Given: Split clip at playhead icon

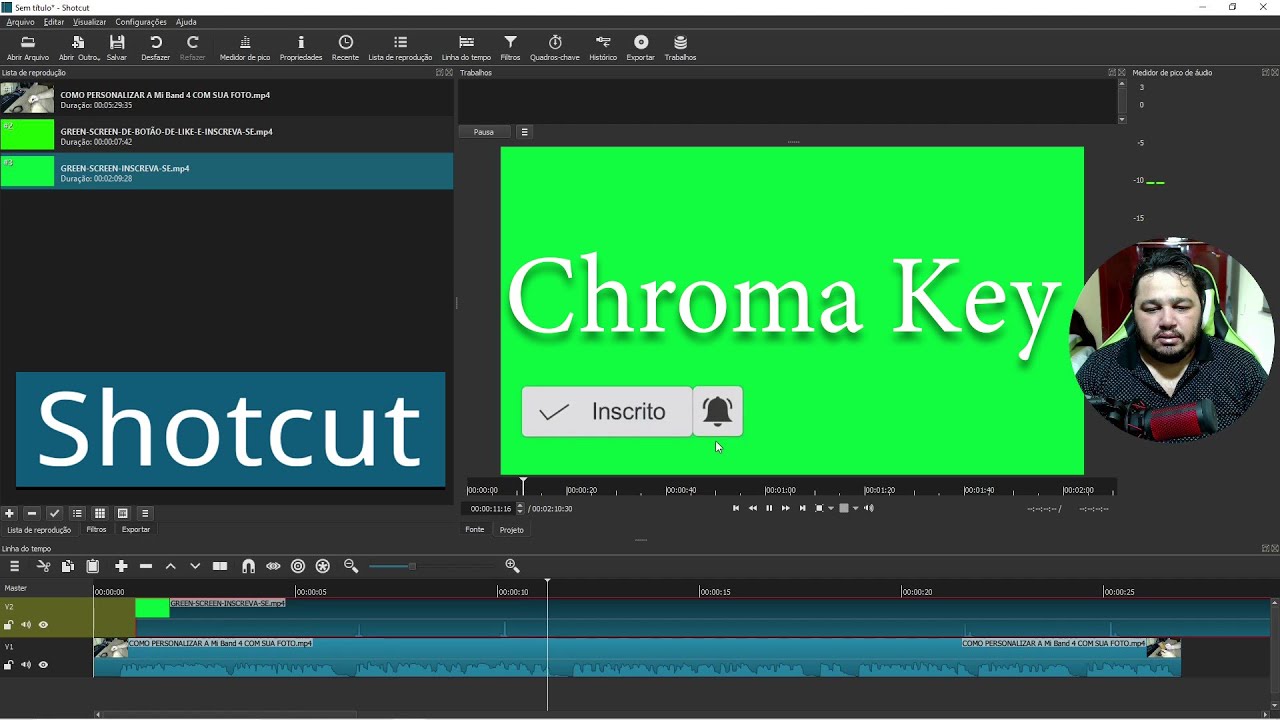Looking at the screenshot, I should coord(220,566).
